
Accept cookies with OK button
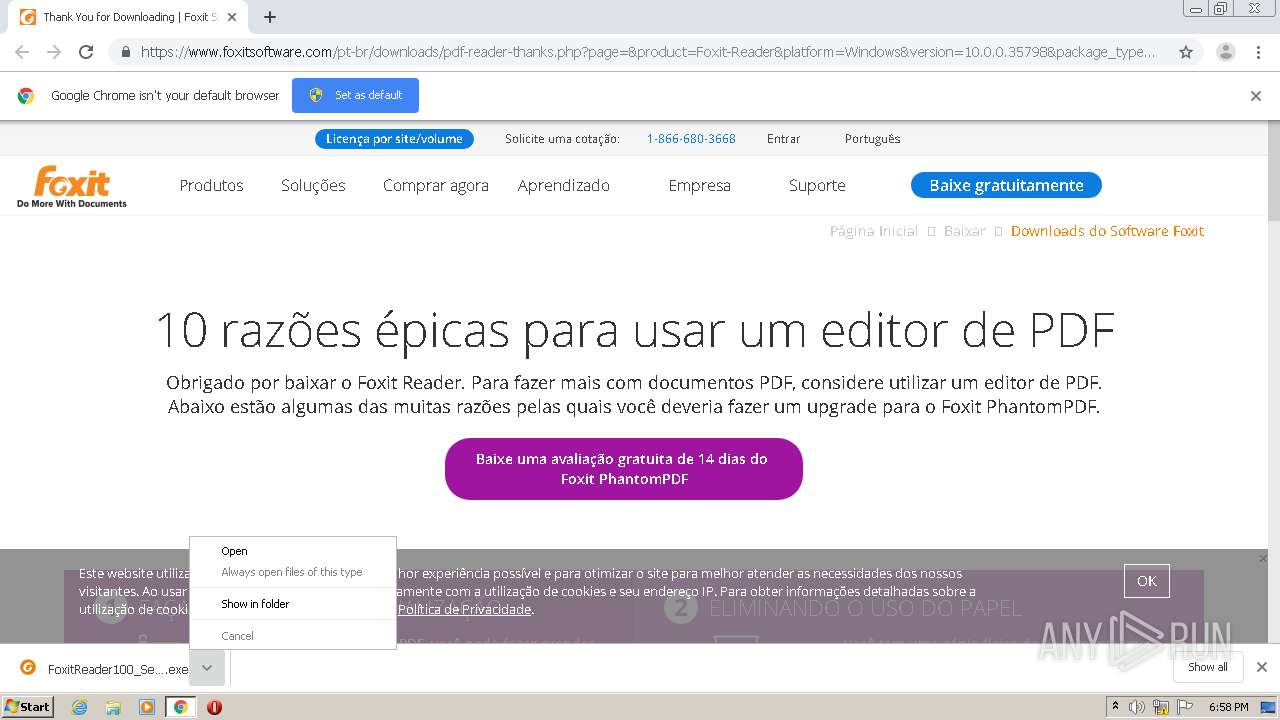1146,581
